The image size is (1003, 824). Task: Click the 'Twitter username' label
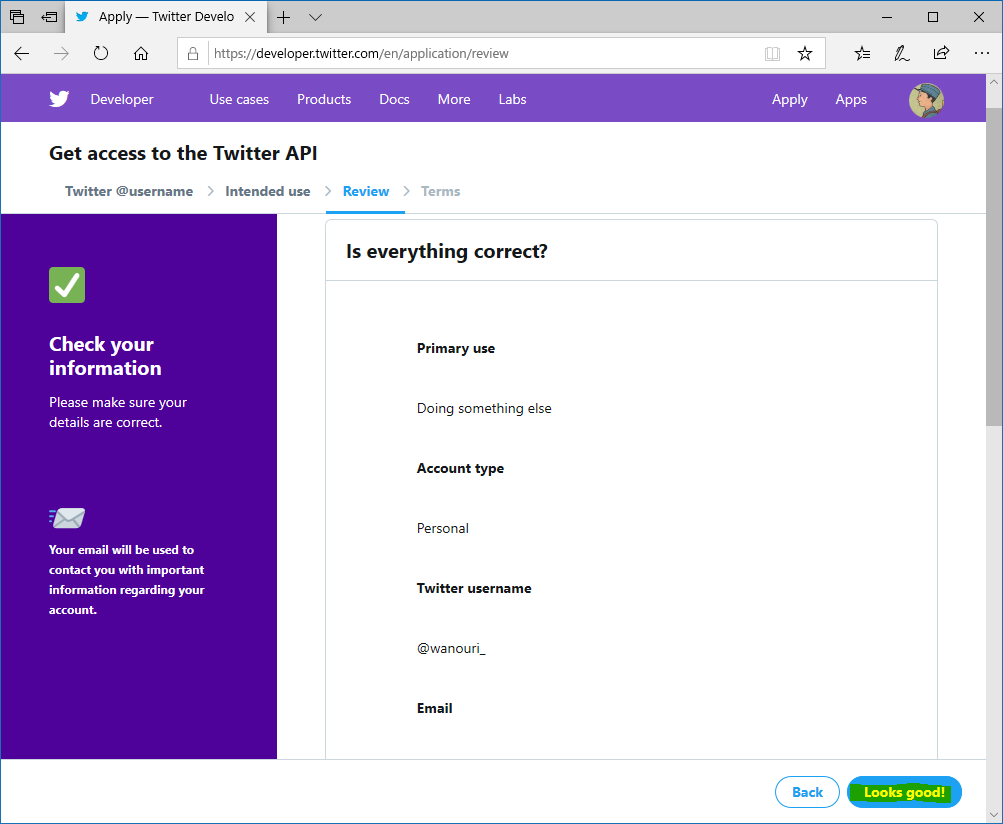[x=473, y=588]
